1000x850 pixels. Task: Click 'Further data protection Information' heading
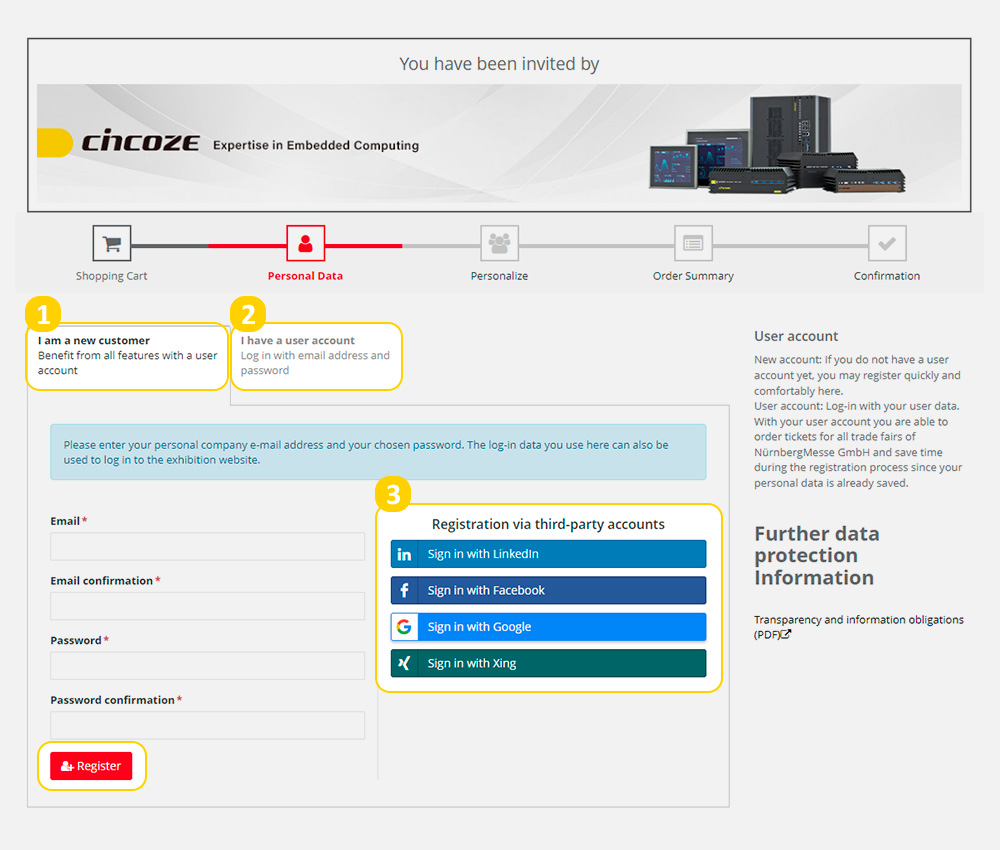817,555
